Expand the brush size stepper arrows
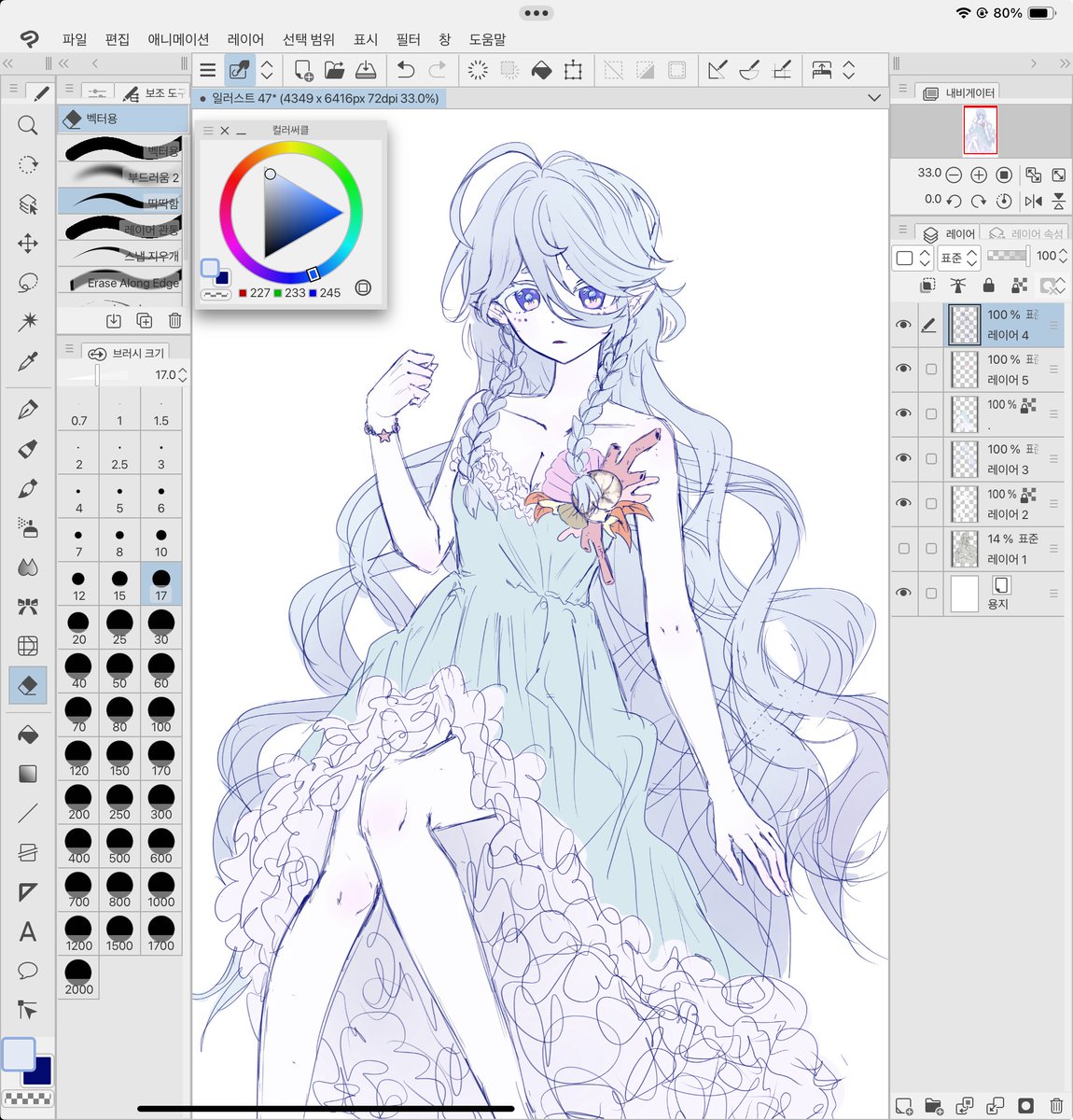Screen dimensions: 1073x1120 click(x=183, y=374)
